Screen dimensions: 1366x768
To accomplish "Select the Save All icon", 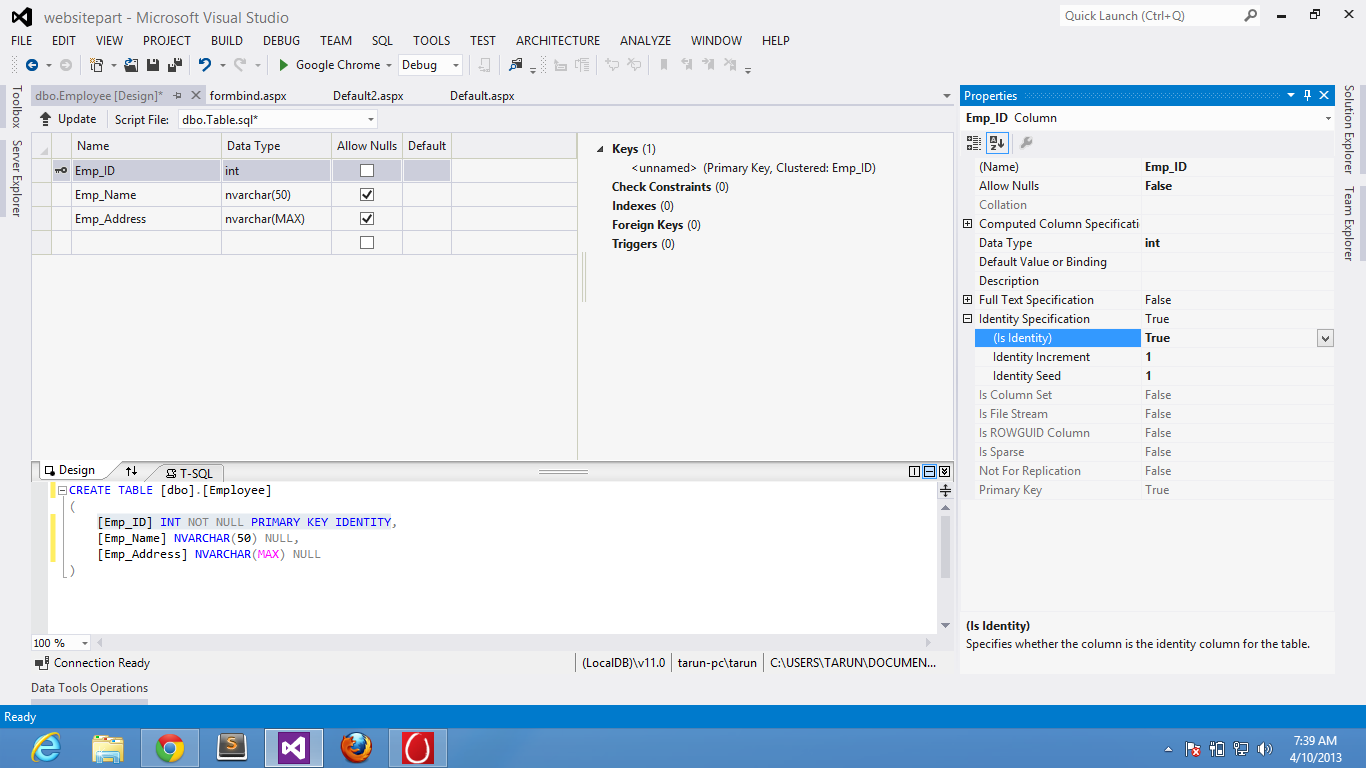I will [174, 64].
